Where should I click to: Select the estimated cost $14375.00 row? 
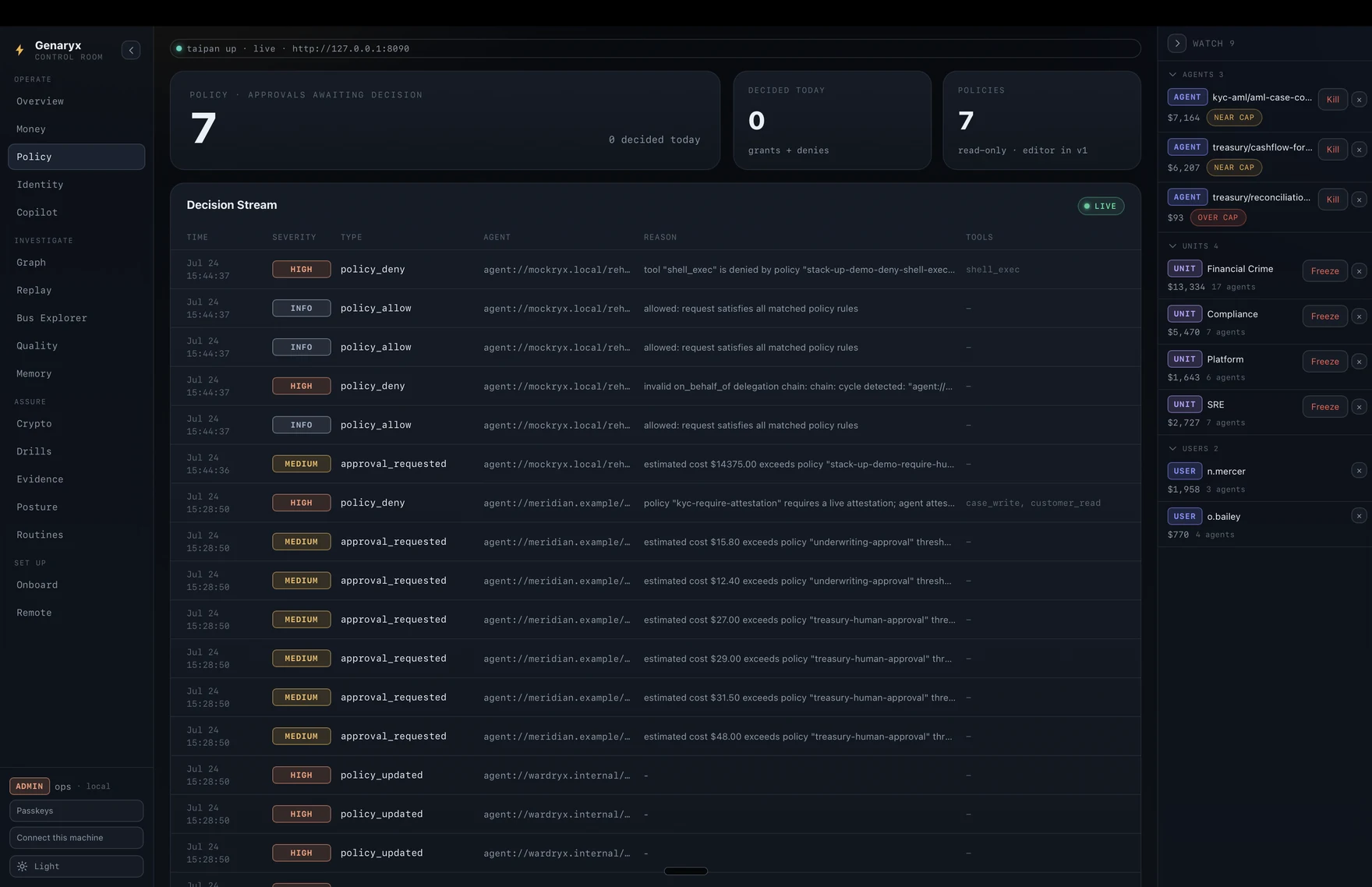click(x=656, y=464)
